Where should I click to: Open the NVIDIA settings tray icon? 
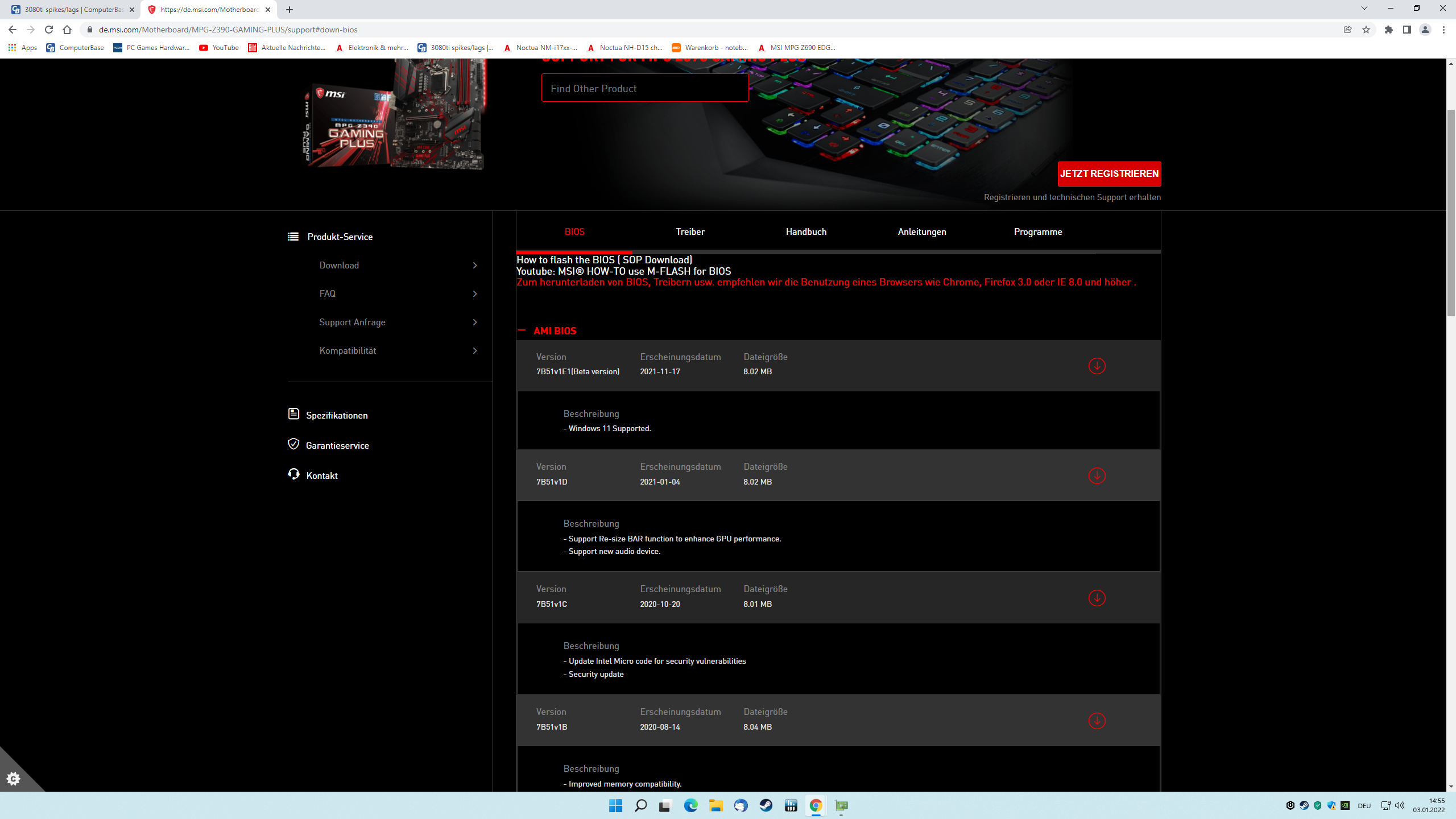[x=1345, y=805]
